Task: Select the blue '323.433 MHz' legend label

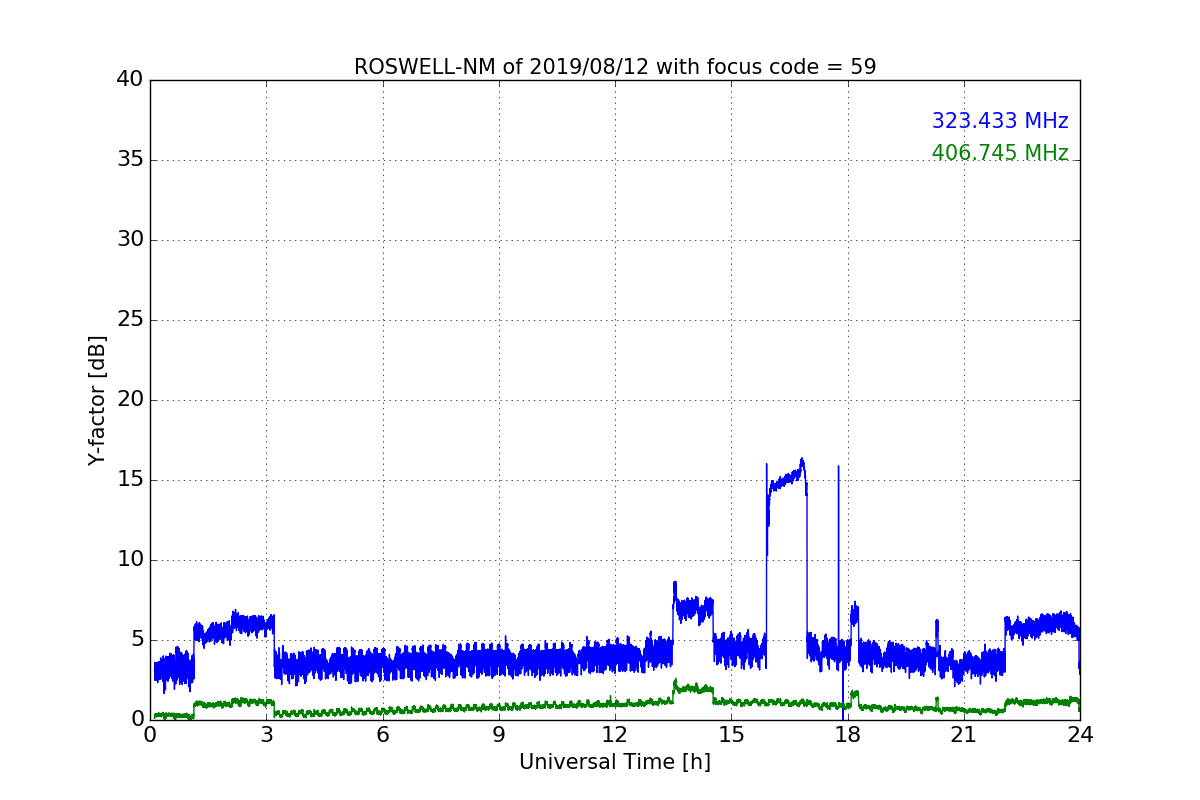Action: pos(1000,121)
